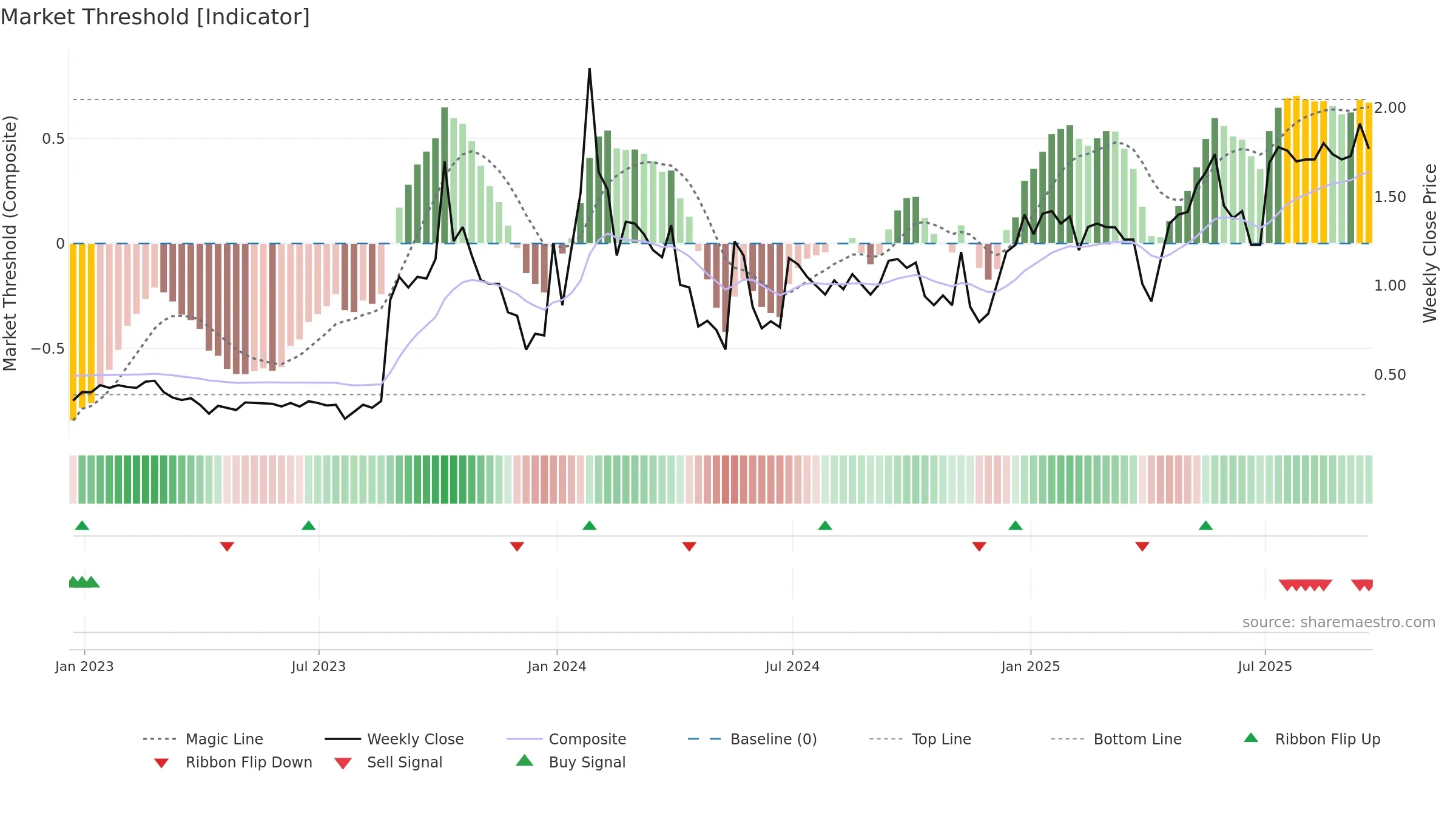Click the Weekly Close Price axis title
This screenshot has width=1456, height=819.
click(x=1430, y=243)
